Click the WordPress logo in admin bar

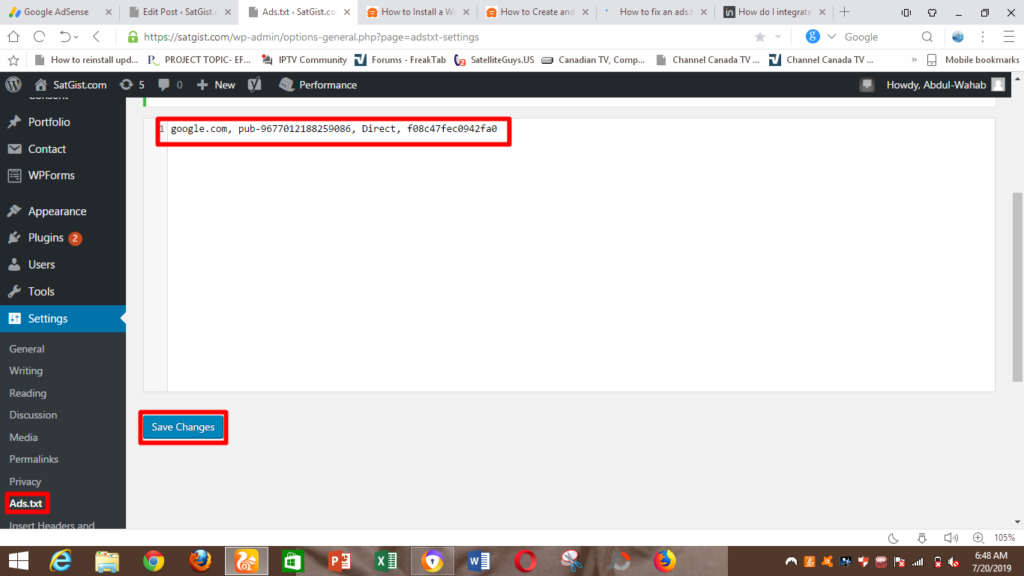14,85
